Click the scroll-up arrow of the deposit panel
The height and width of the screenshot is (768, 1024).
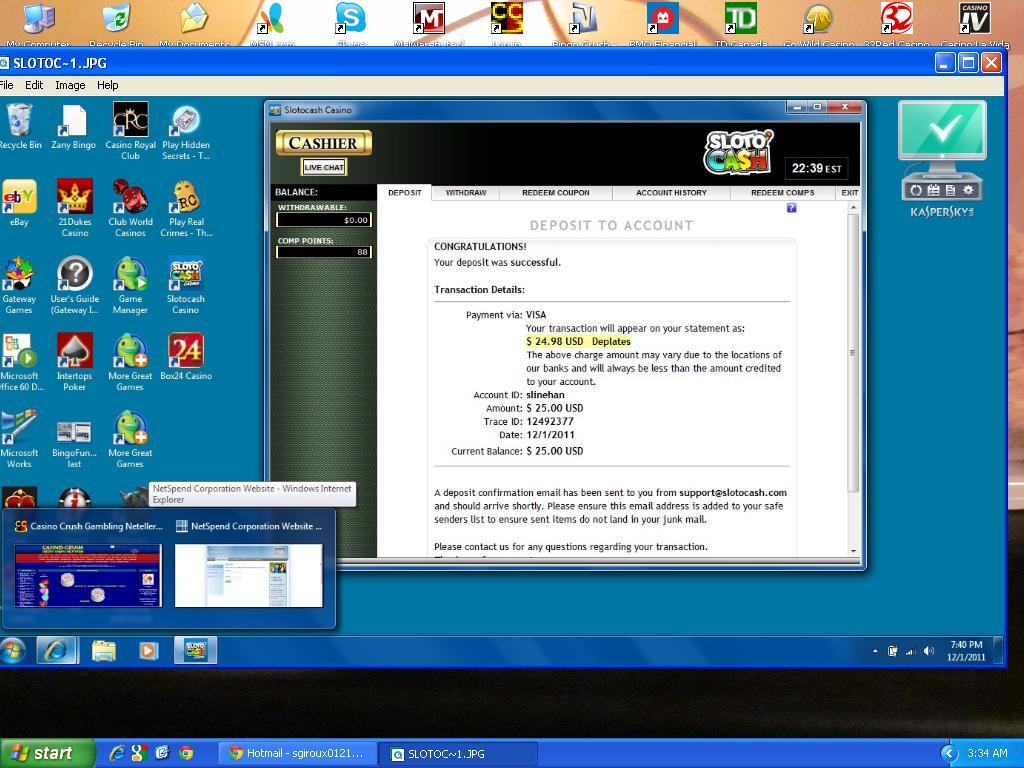point(853,208)
